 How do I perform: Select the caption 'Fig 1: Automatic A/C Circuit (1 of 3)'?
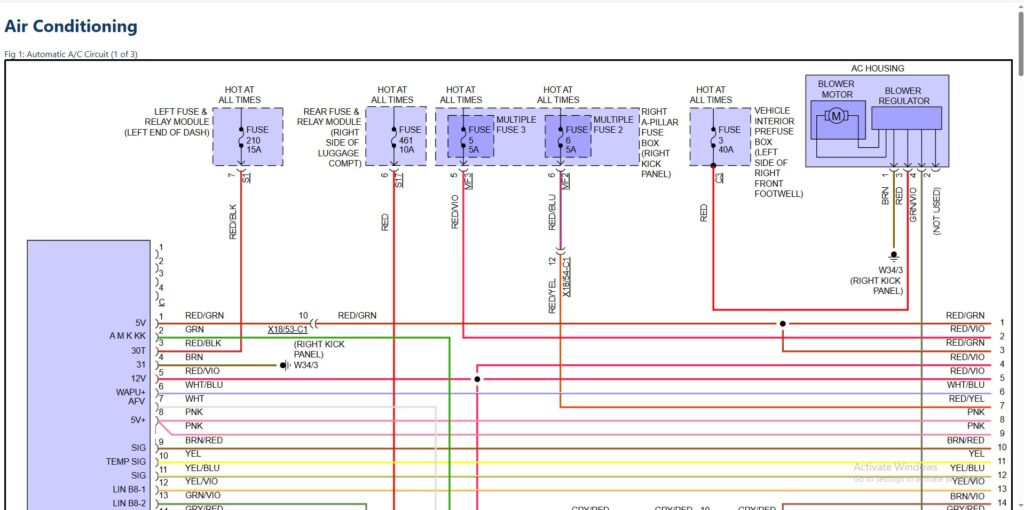[71, 54]
